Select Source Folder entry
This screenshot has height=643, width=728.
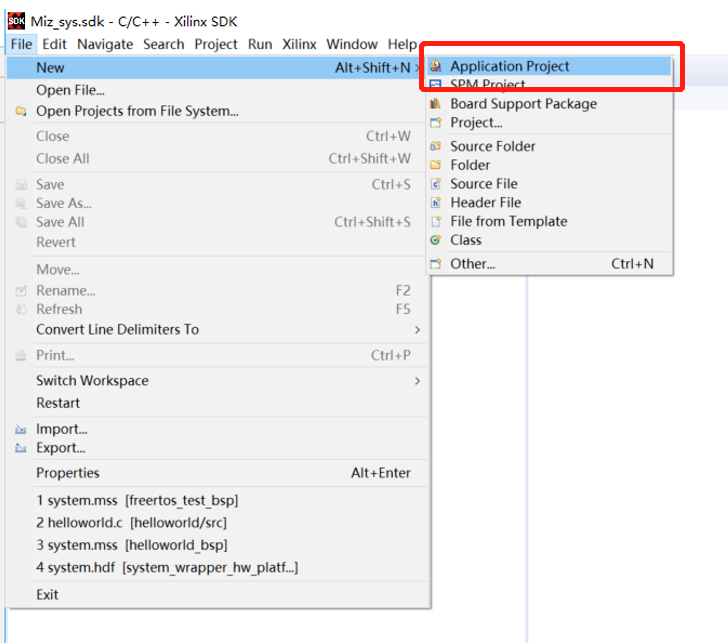[549, 146]
